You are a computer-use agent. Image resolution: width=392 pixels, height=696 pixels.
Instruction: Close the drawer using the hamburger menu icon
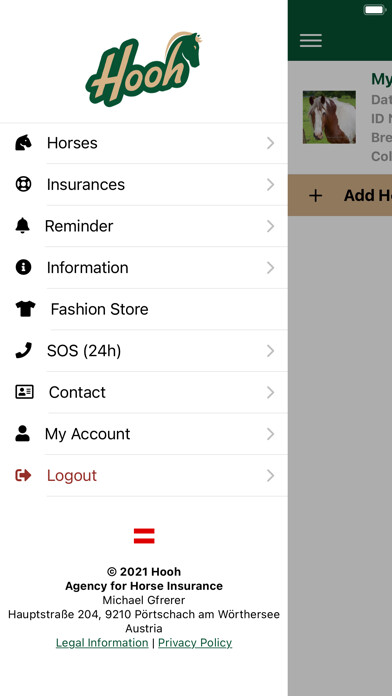(311, 40)
